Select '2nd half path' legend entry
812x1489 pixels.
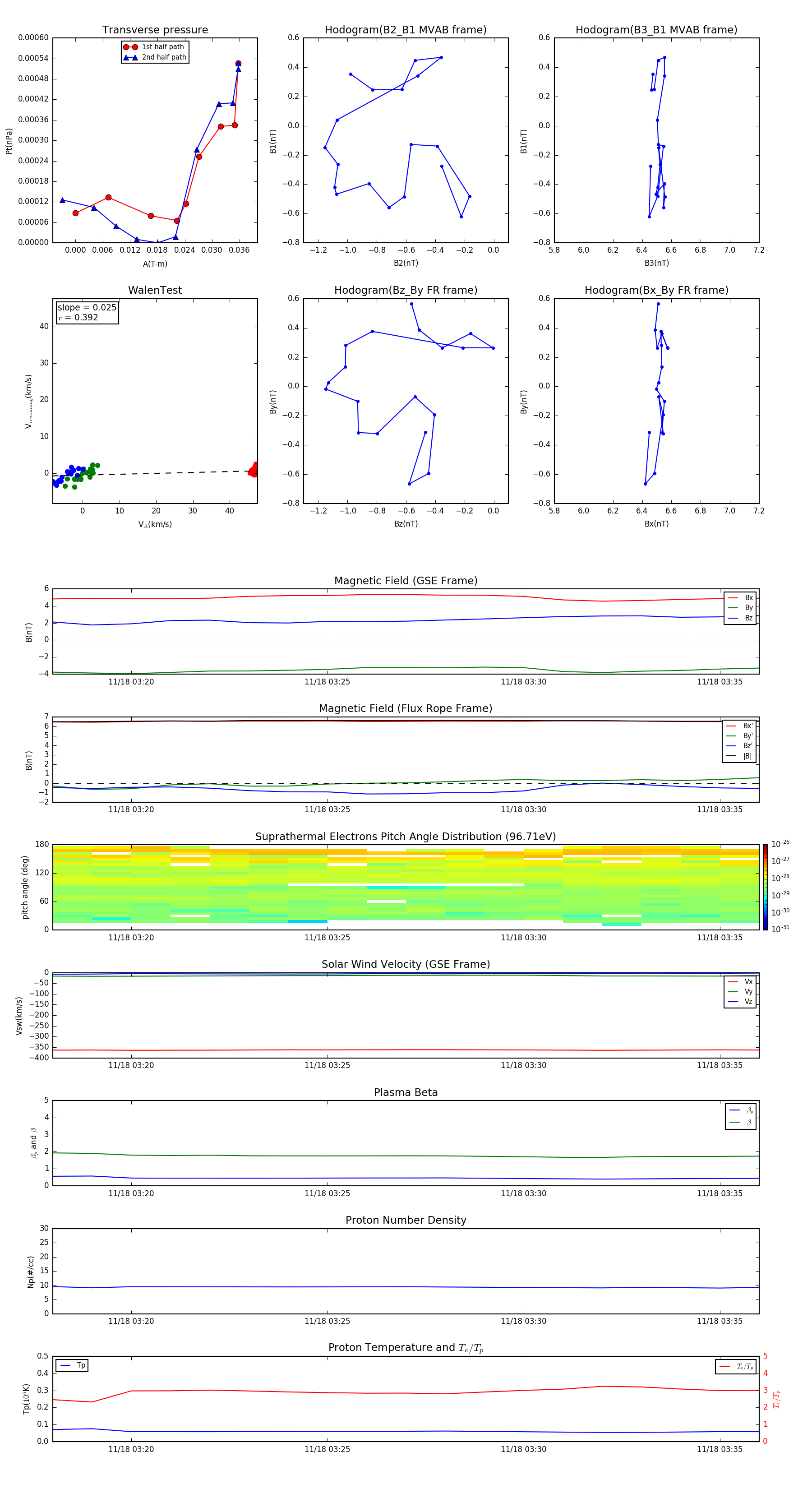[155, 57]
